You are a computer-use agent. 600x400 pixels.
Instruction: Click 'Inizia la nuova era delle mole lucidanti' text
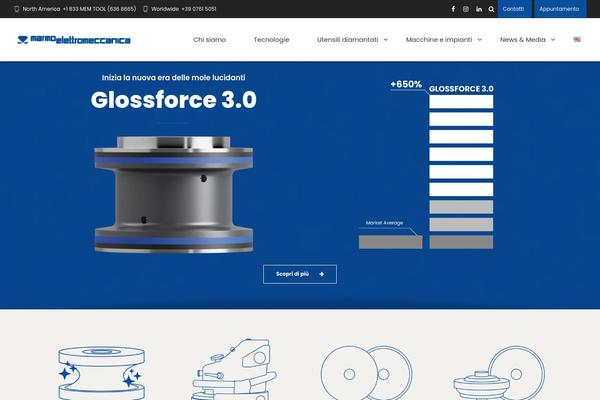tap(173, 77)
